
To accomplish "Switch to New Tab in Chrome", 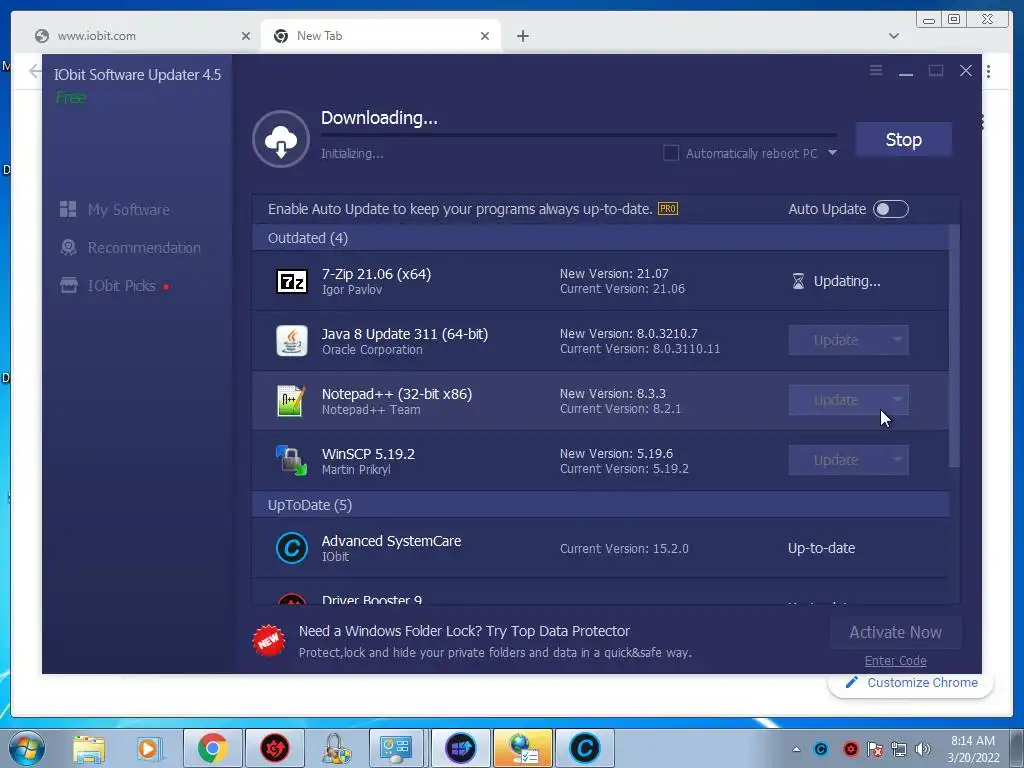I will pyautogui.click(x=381, y=36).
